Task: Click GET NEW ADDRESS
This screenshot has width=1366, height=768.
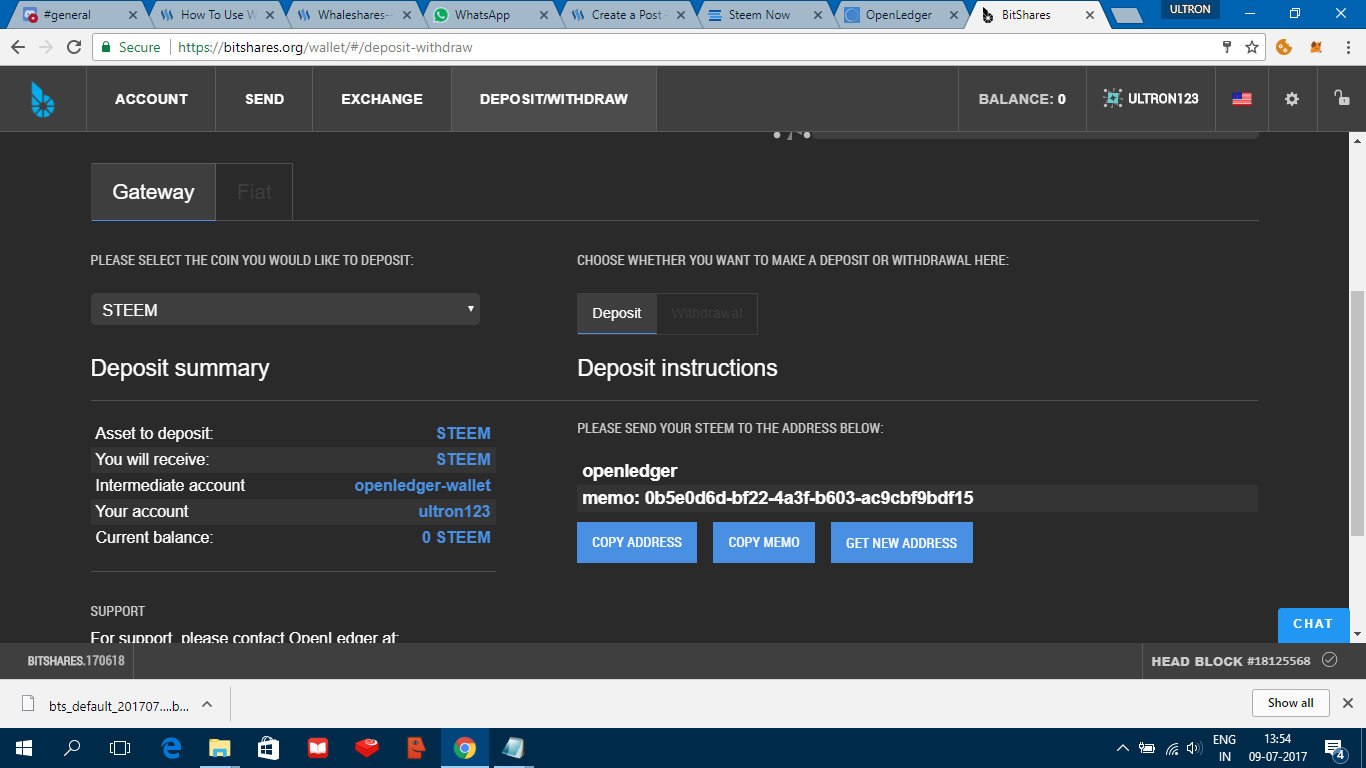Action: (x=902, y=542)
